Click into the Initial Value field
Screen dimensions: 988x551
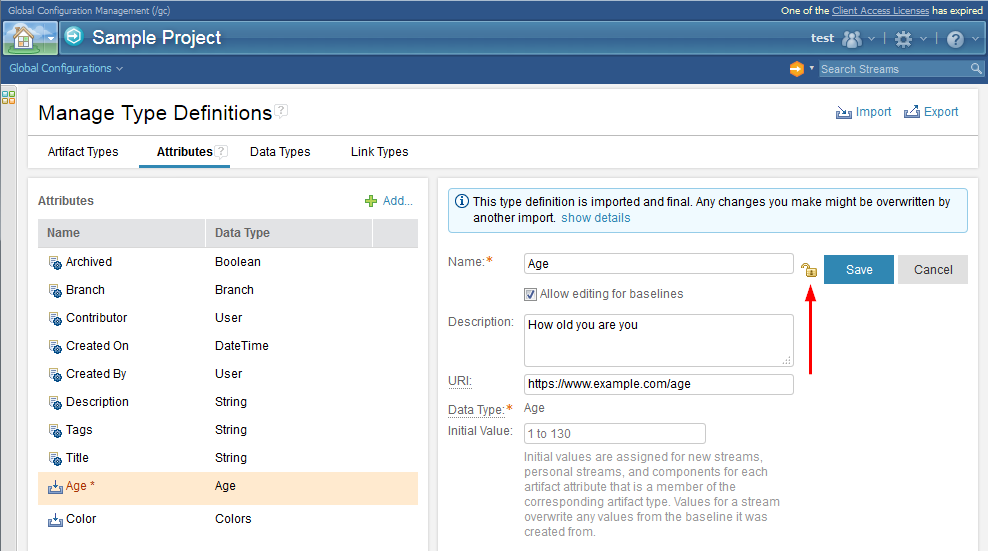point(614,433)
